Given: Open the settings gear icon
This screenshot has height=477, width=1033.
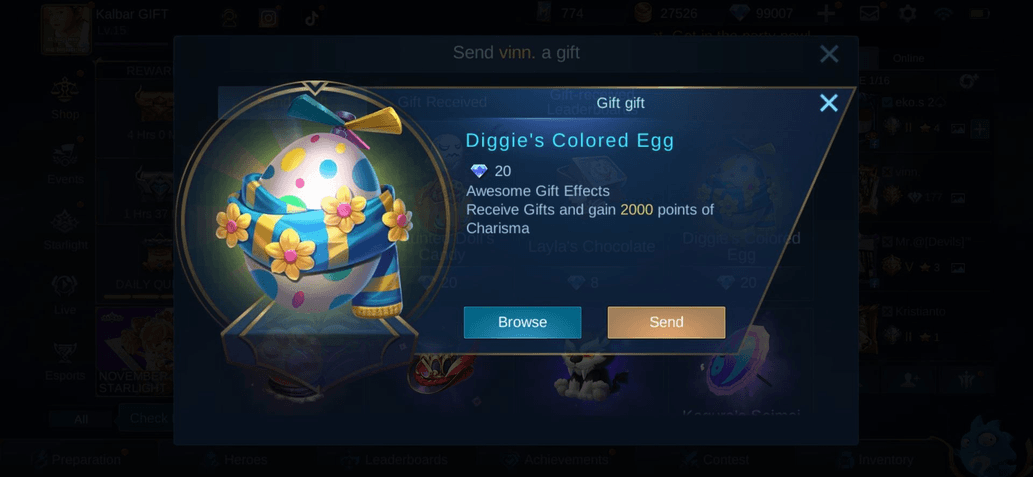Looking at the screenshot, I should (908, 13).
